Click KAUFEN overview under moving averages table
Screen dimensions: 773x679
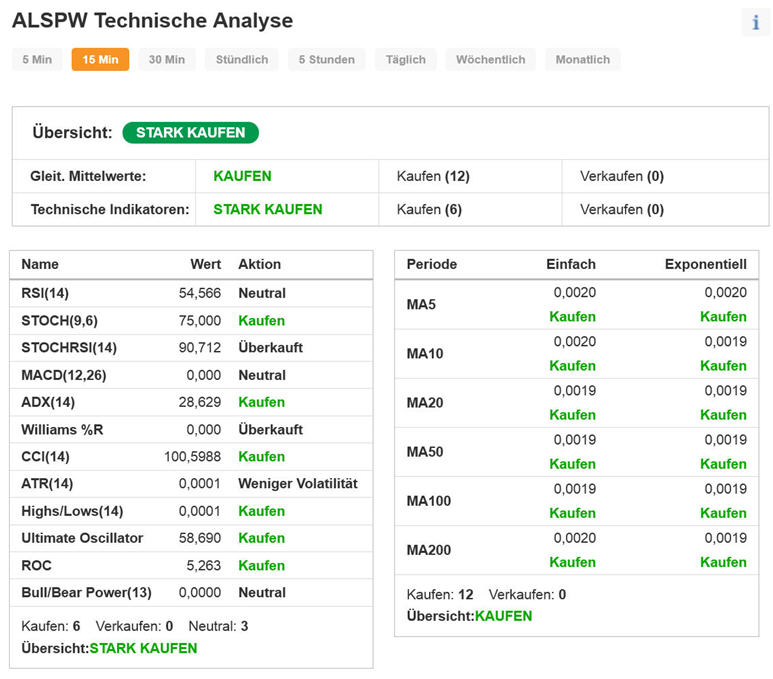click(x=503, y=616)
